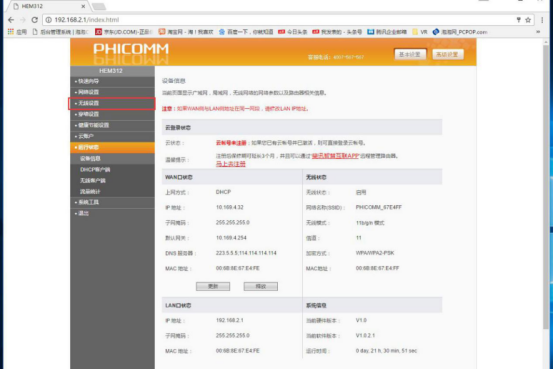Open the 腾讯企业邮箱 bookmark
The image size is (554, 369).
click(x=387, y=32)
